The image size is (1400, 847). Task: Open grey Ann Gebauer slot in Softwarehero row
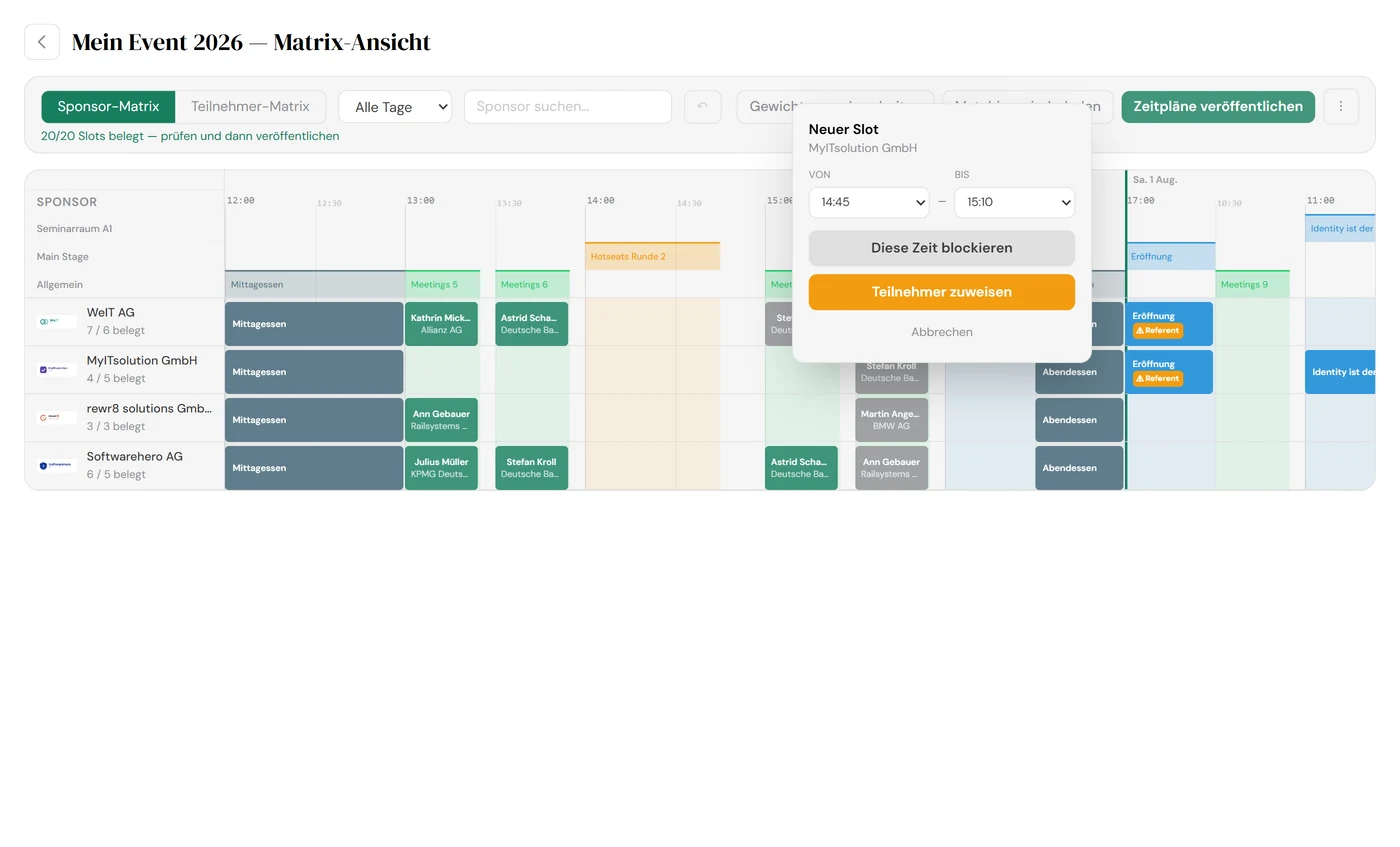tap(891, 468)
